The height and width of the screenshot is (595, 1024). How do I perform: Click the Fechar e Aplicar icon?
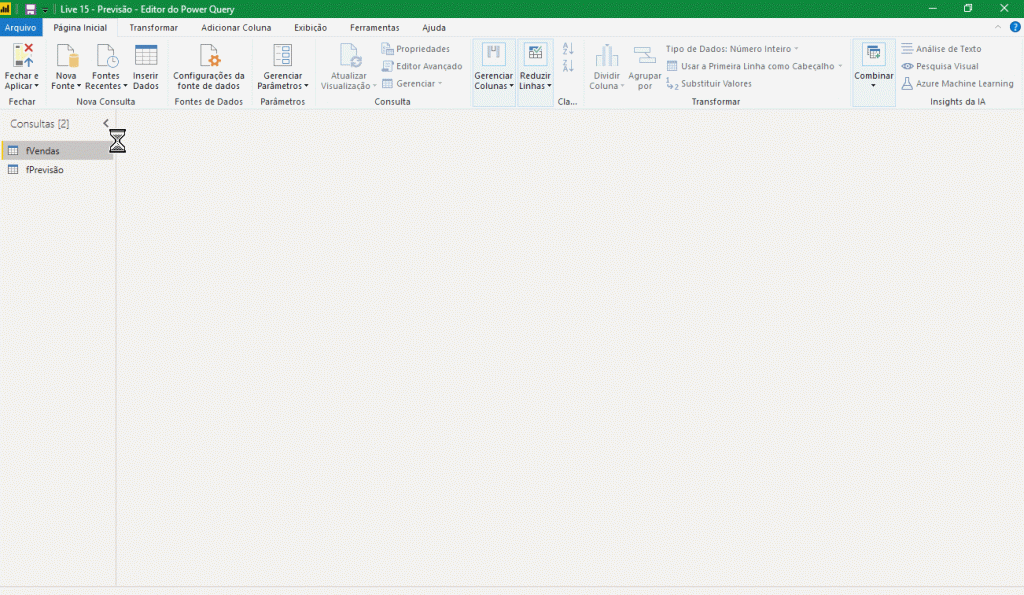coord(22,55)
